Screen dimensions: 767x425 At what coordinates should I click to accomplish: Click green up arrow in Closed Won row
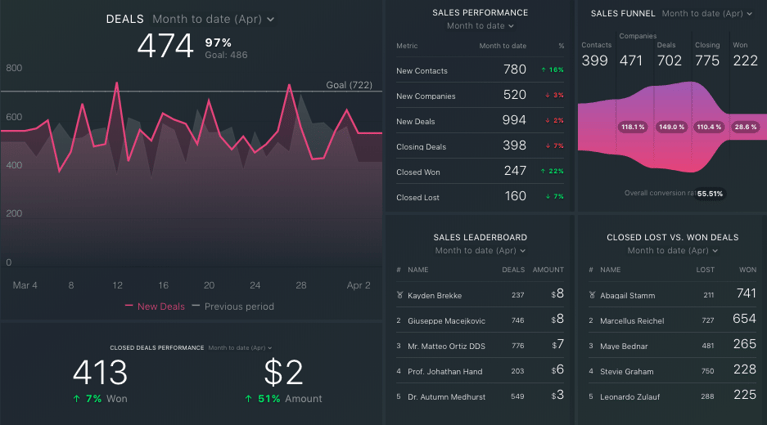[x=542, y=171]
